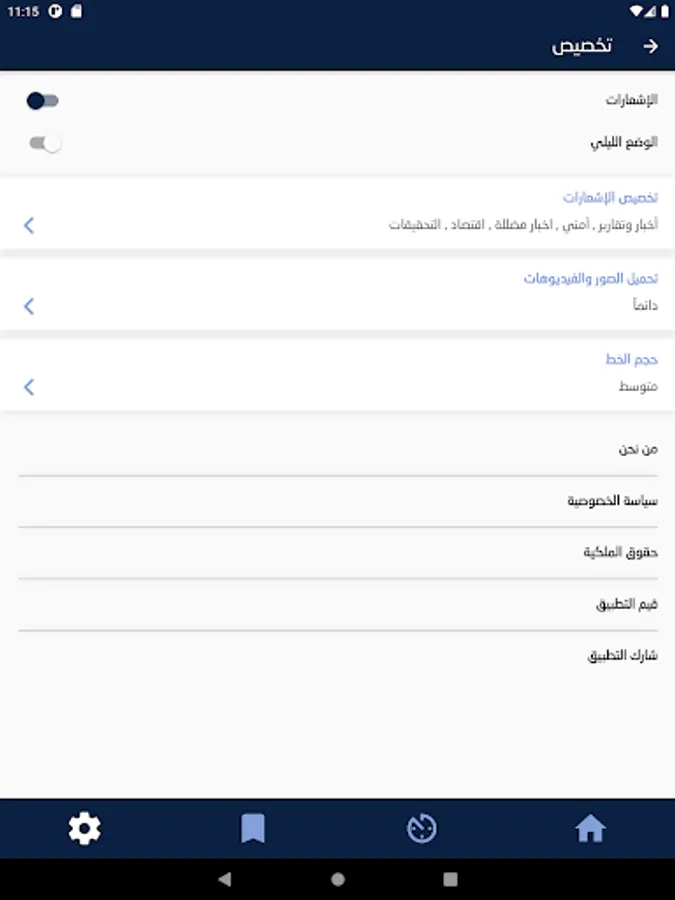Tap the back arrow in the header
Viewport: 675px width, 900px height.
[650, 46]
